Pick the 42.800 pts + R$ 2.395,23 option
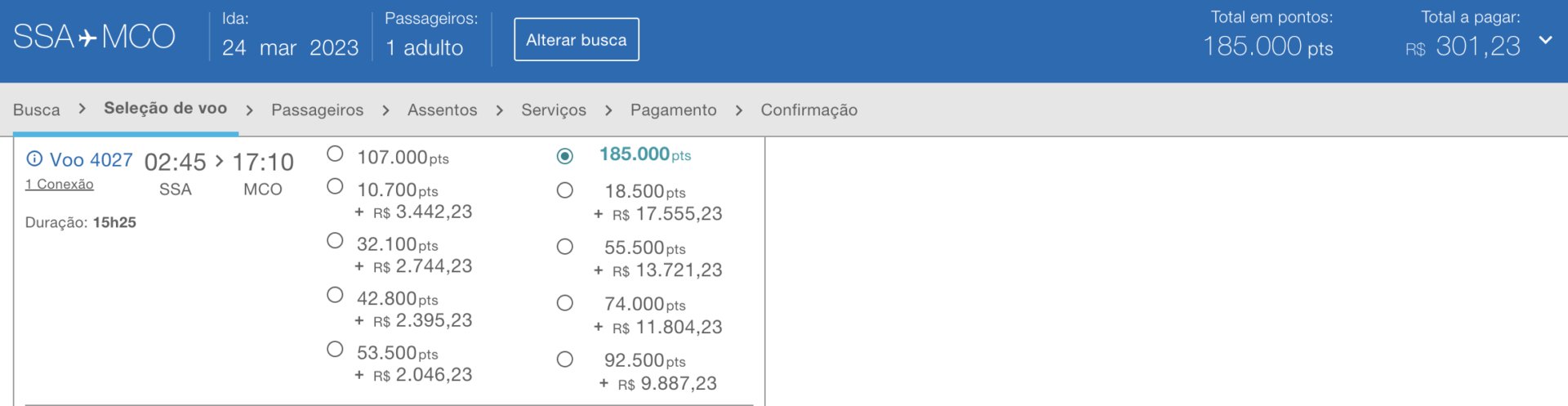 click(335, 295)
